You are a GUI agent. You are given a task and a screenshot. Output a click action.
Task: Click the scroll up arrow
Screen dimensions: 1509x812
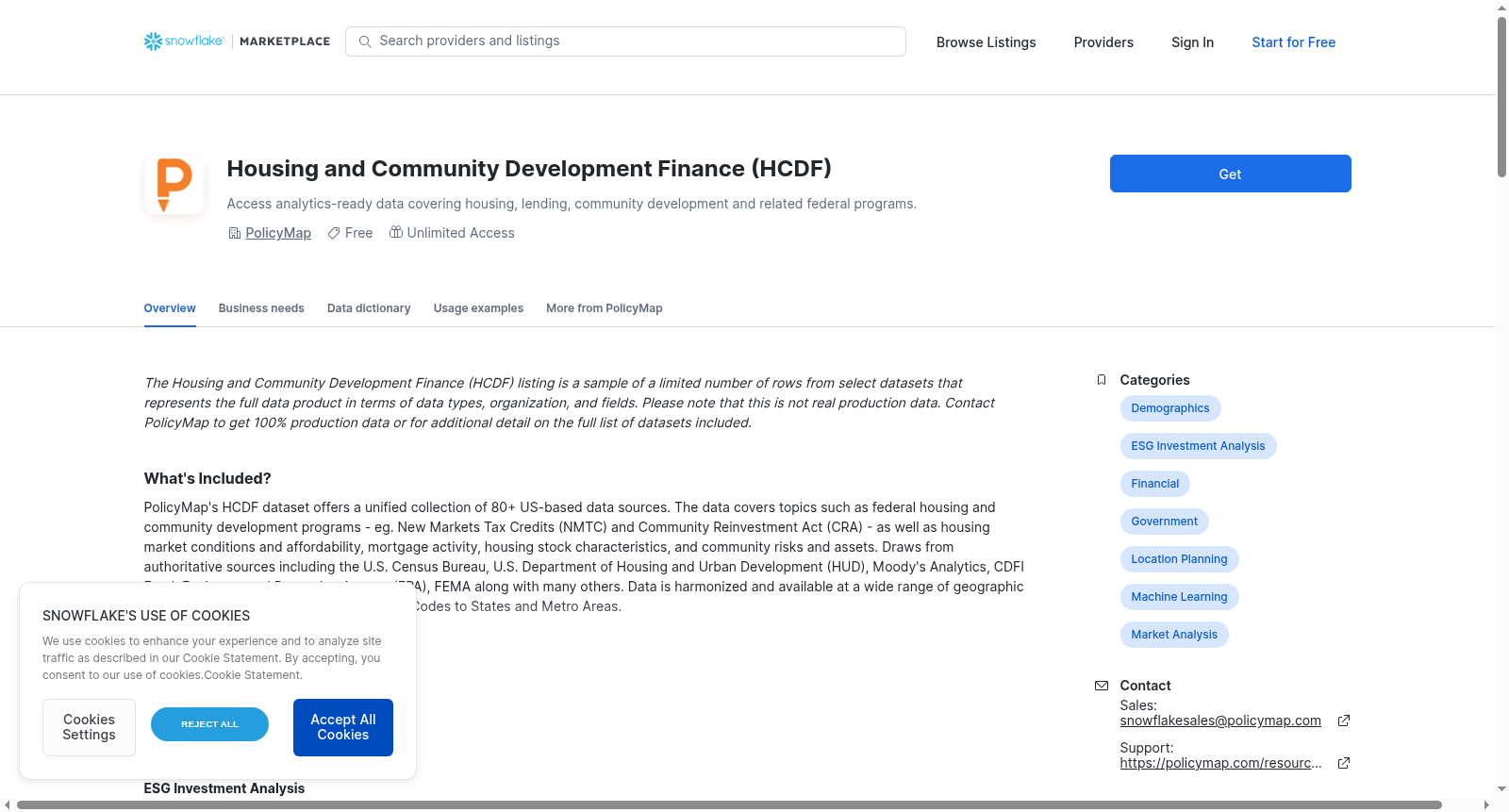coord(1501,8)
